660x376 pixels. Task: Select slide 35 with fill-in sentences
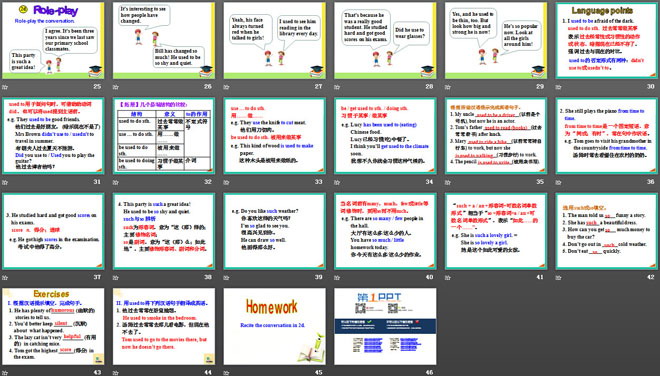pos(496,136)
